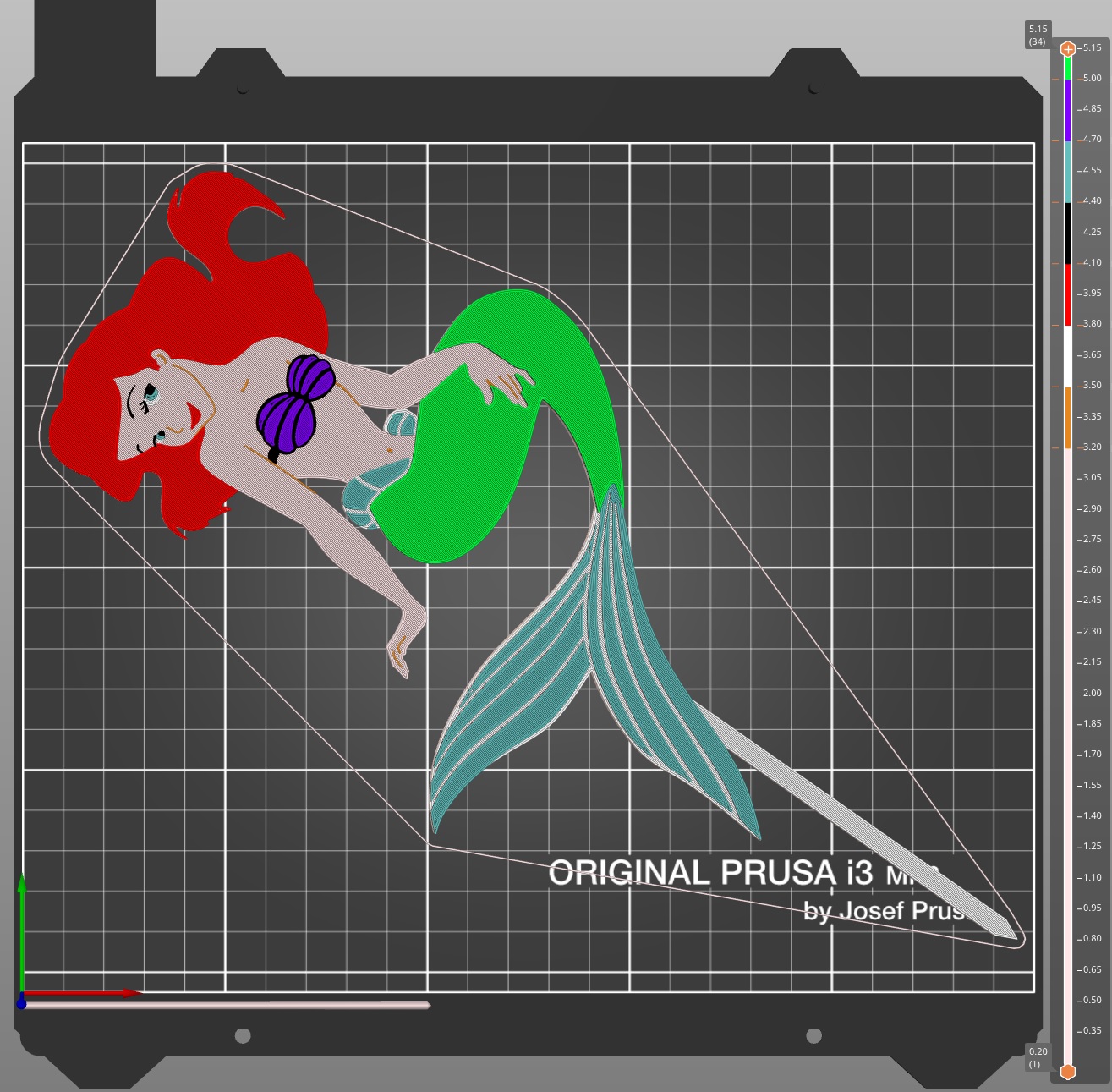Click the 0.50 height label on the ruler
This screenshot has width=1112, height=1092.
click(1092, 1000)
